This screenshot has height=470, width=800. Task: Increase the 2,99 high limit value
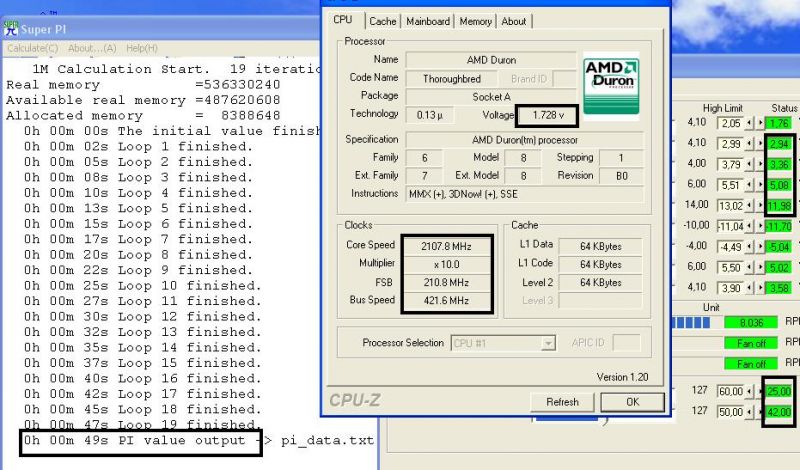click(760, 144)
